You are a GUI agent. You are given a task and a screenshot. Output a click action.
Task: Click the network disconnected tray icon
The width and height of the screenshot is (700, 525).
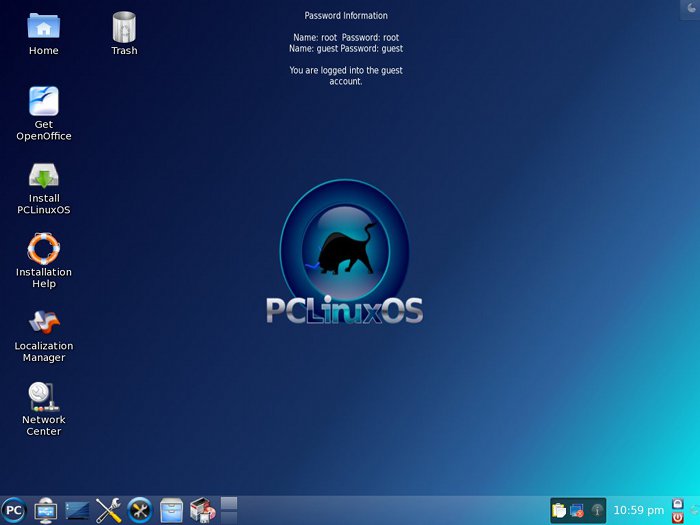click(577, 510)
